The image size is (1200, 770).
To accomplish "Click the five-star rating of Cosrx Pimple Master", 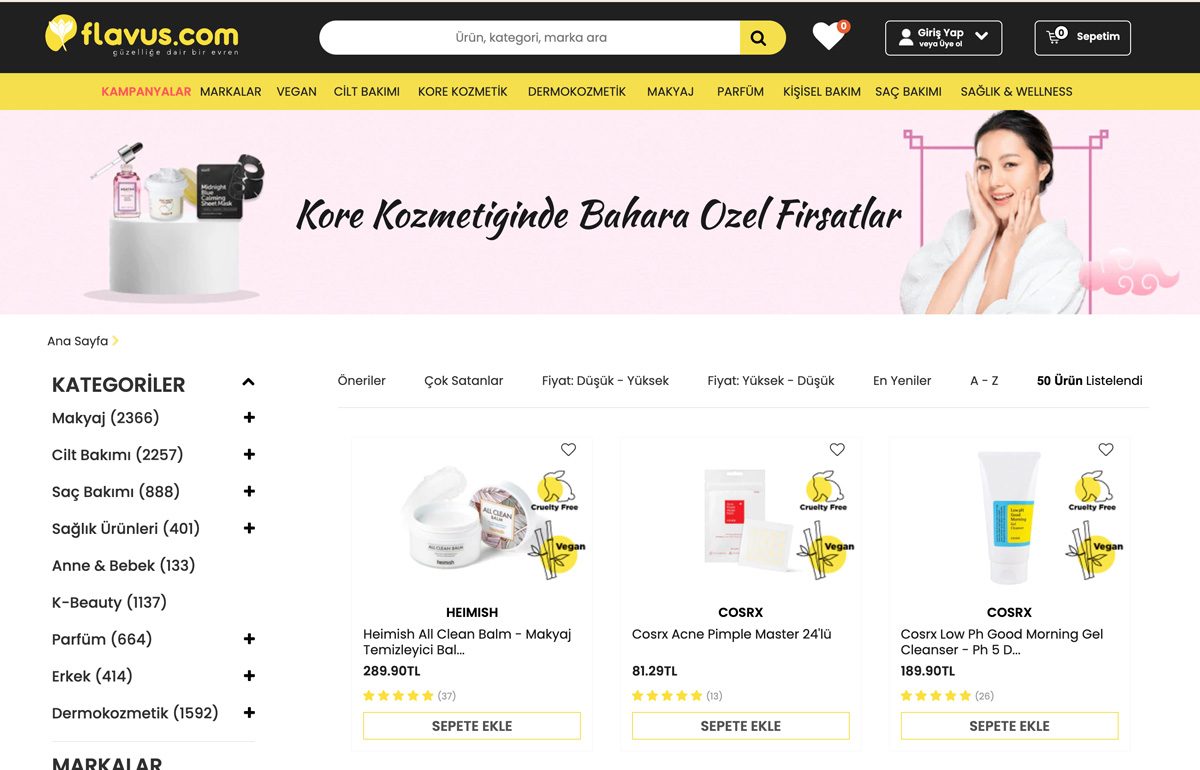I will click(667, 696).
